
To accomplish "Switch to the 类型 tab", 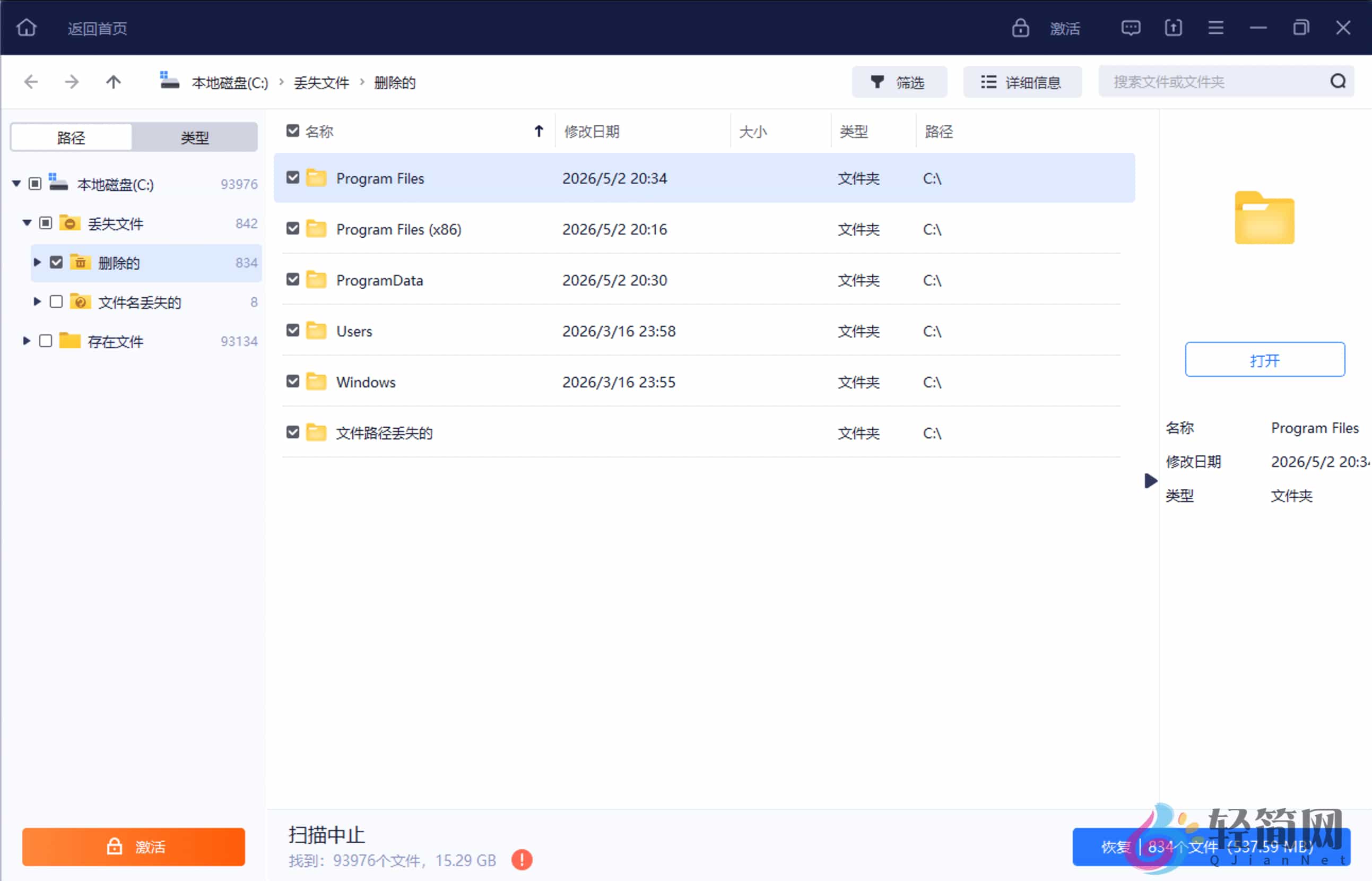I will (x=195, y=137).
